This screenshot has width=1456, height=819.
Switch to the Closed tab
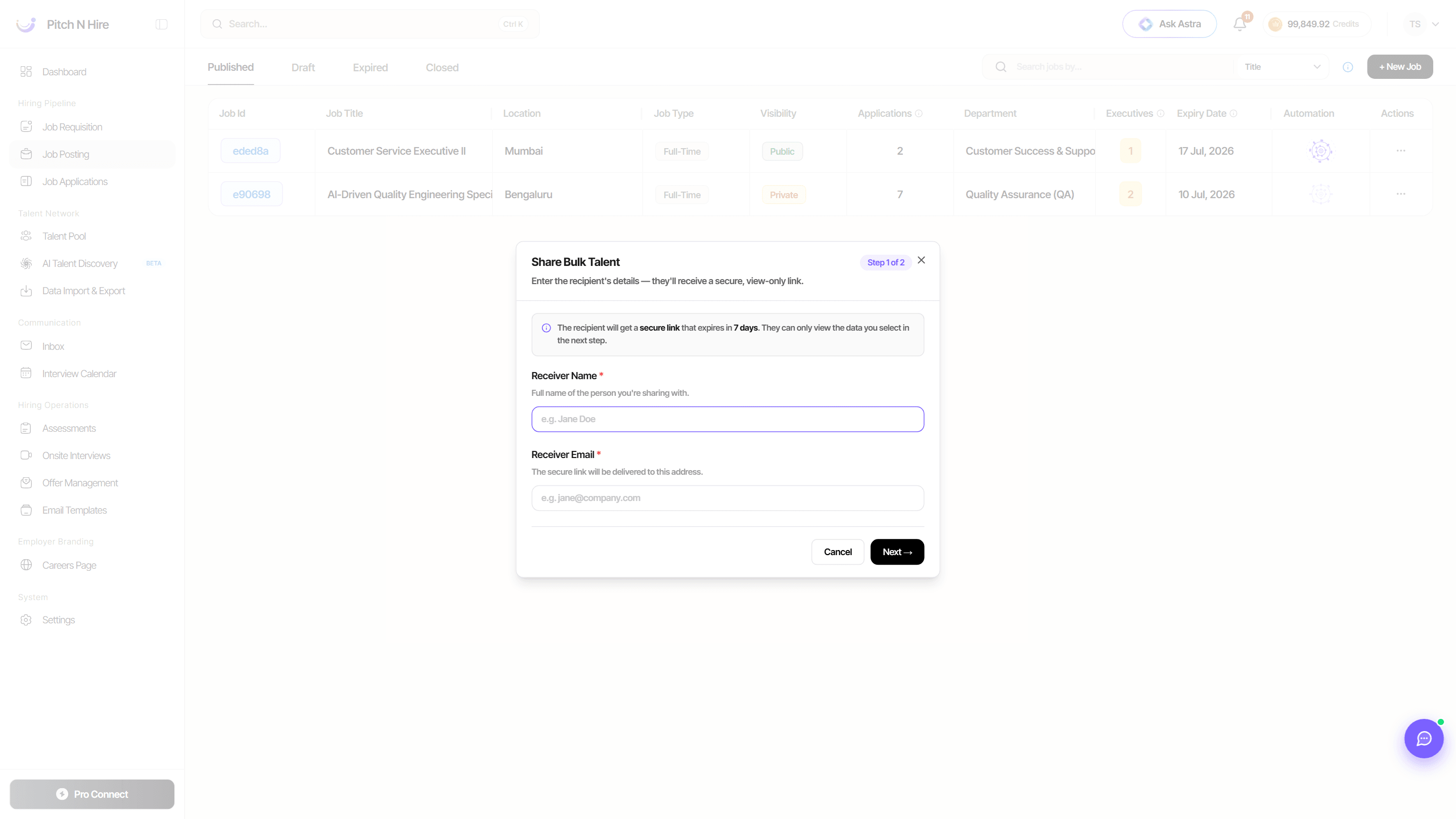pyautogui.click(x=442, y=68)
